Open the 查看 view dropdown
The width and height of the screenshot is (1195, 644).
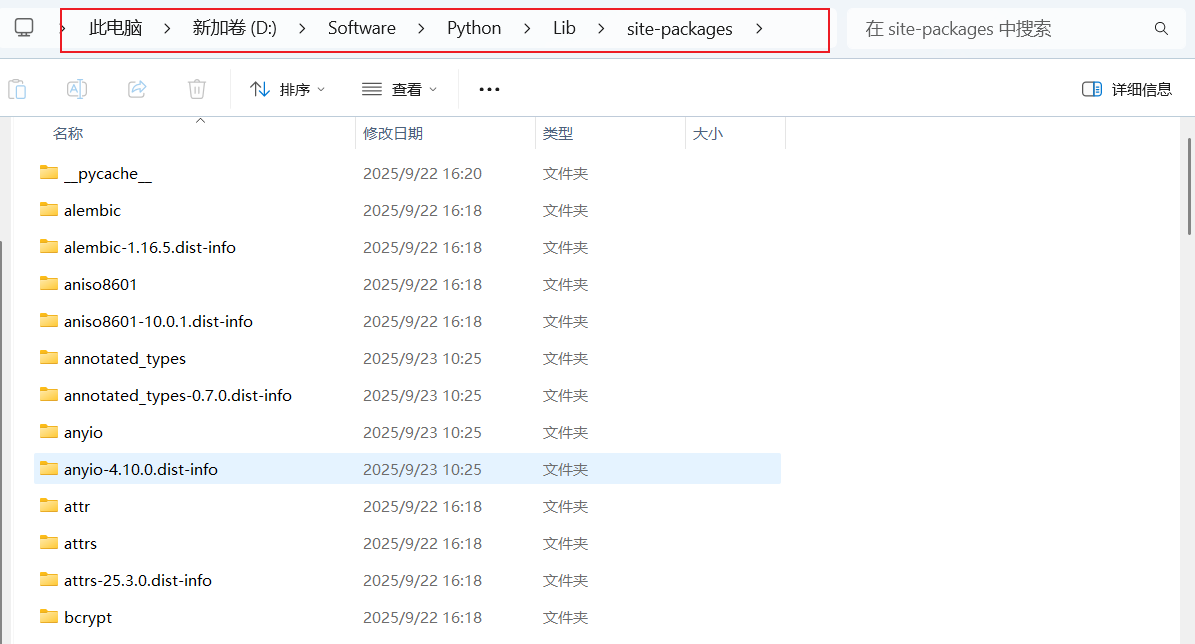(x=400, y=89)
